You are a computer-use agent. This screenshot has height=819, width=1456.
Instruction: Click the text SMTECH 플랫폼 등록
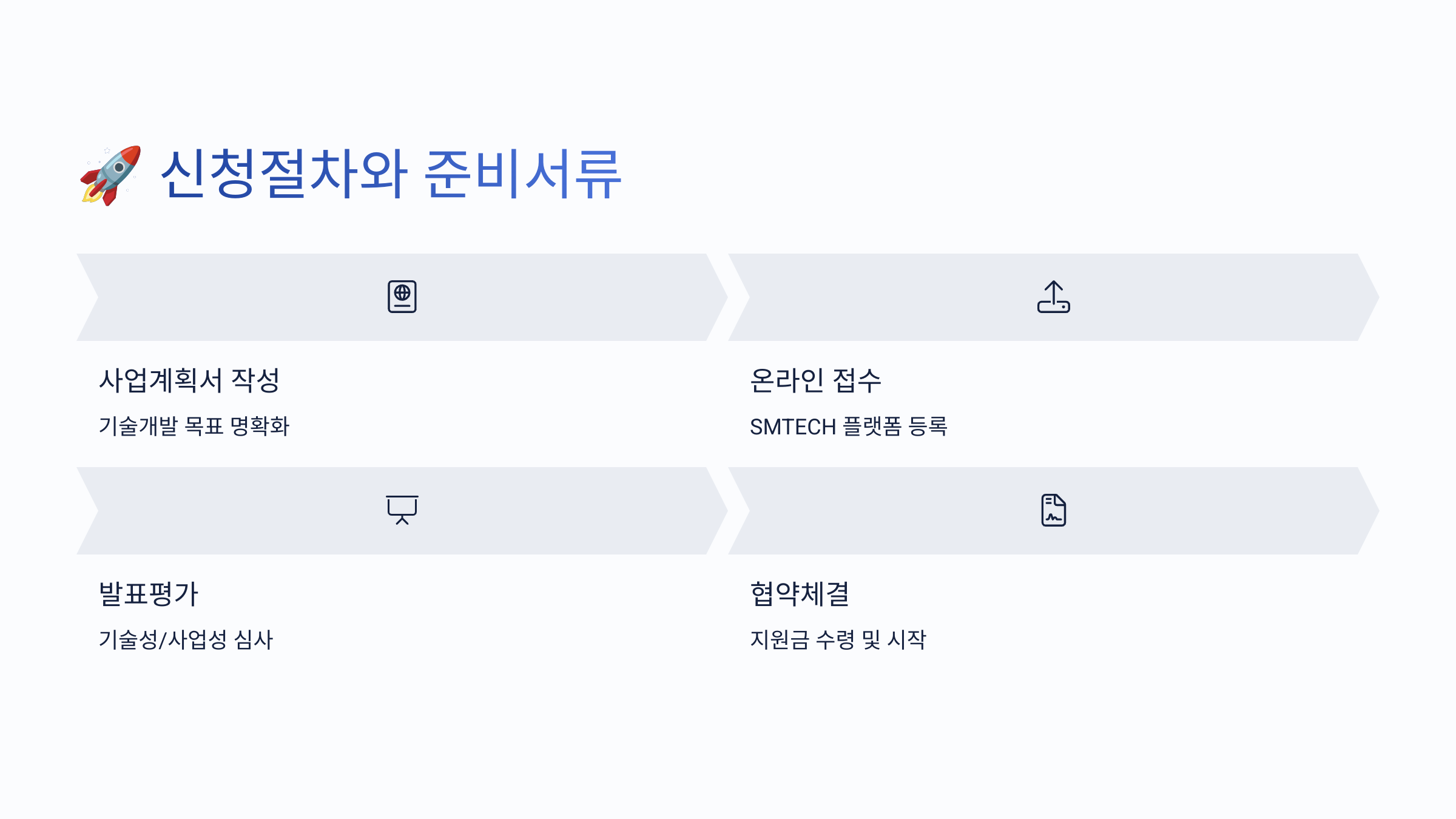point(849,426)
